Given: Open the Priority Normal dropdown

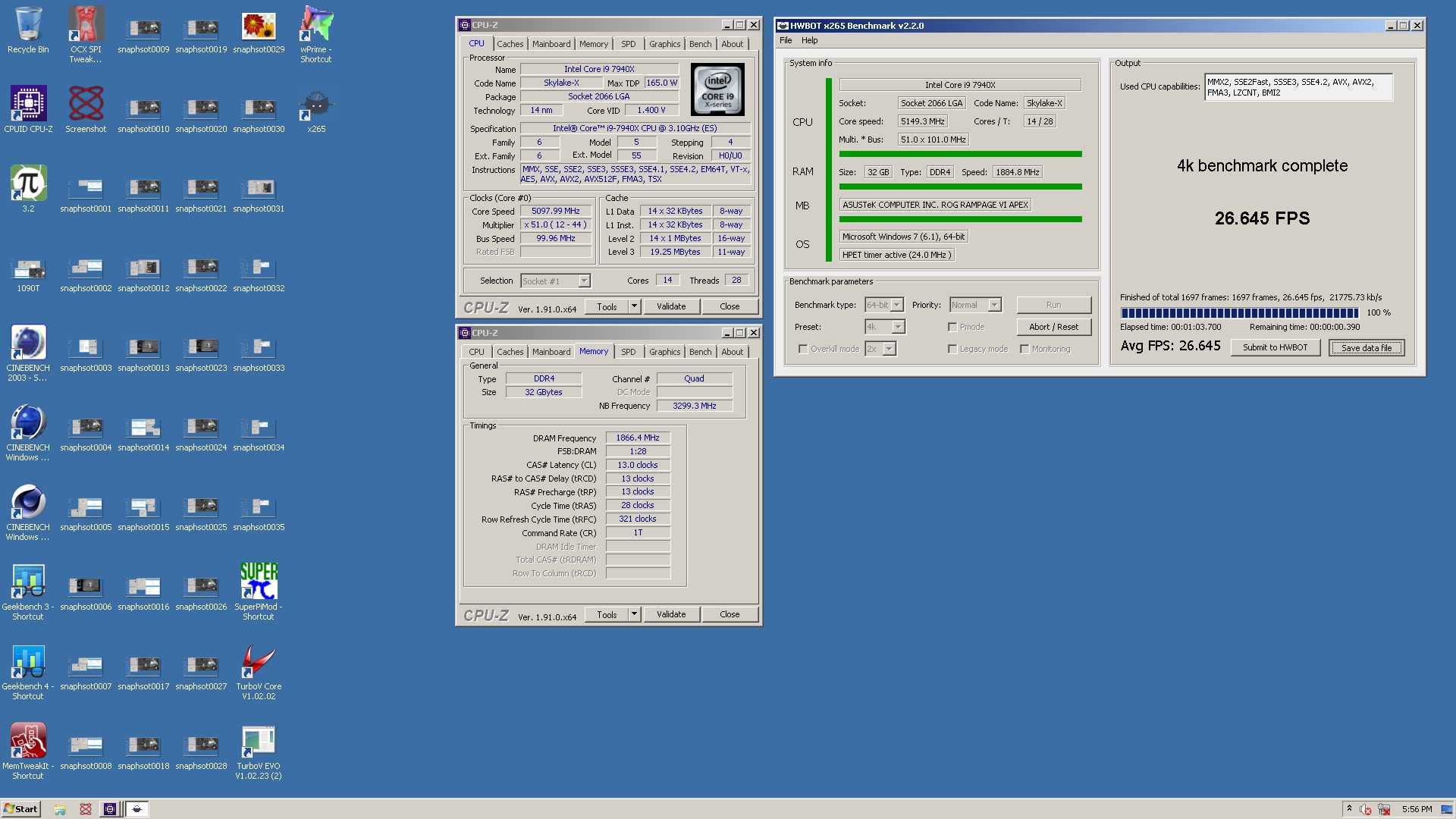Looking at the screenshot, I should 975,305.
